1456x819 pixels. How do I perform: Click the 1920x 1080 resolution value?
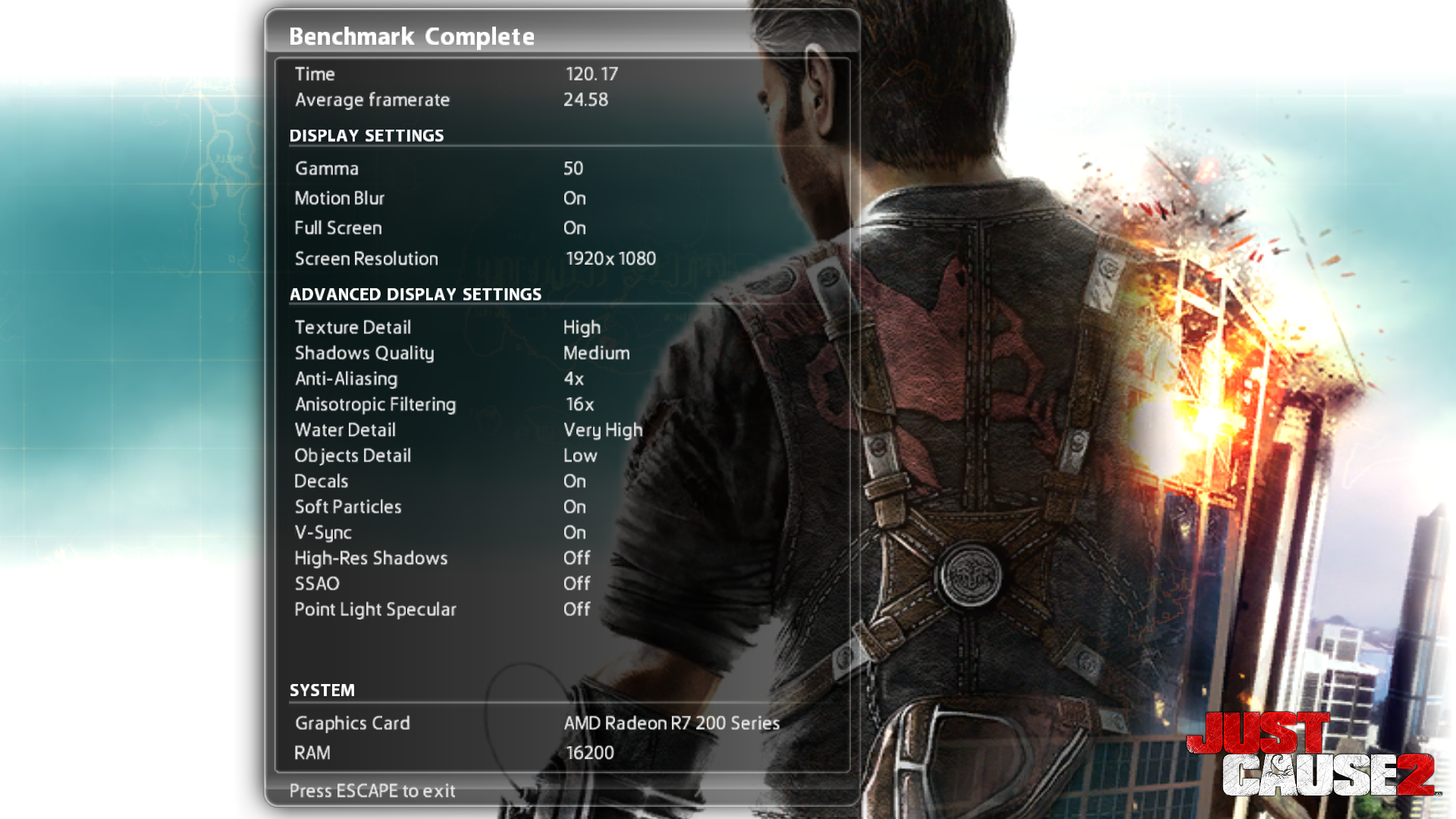click(x=611, y=259)
